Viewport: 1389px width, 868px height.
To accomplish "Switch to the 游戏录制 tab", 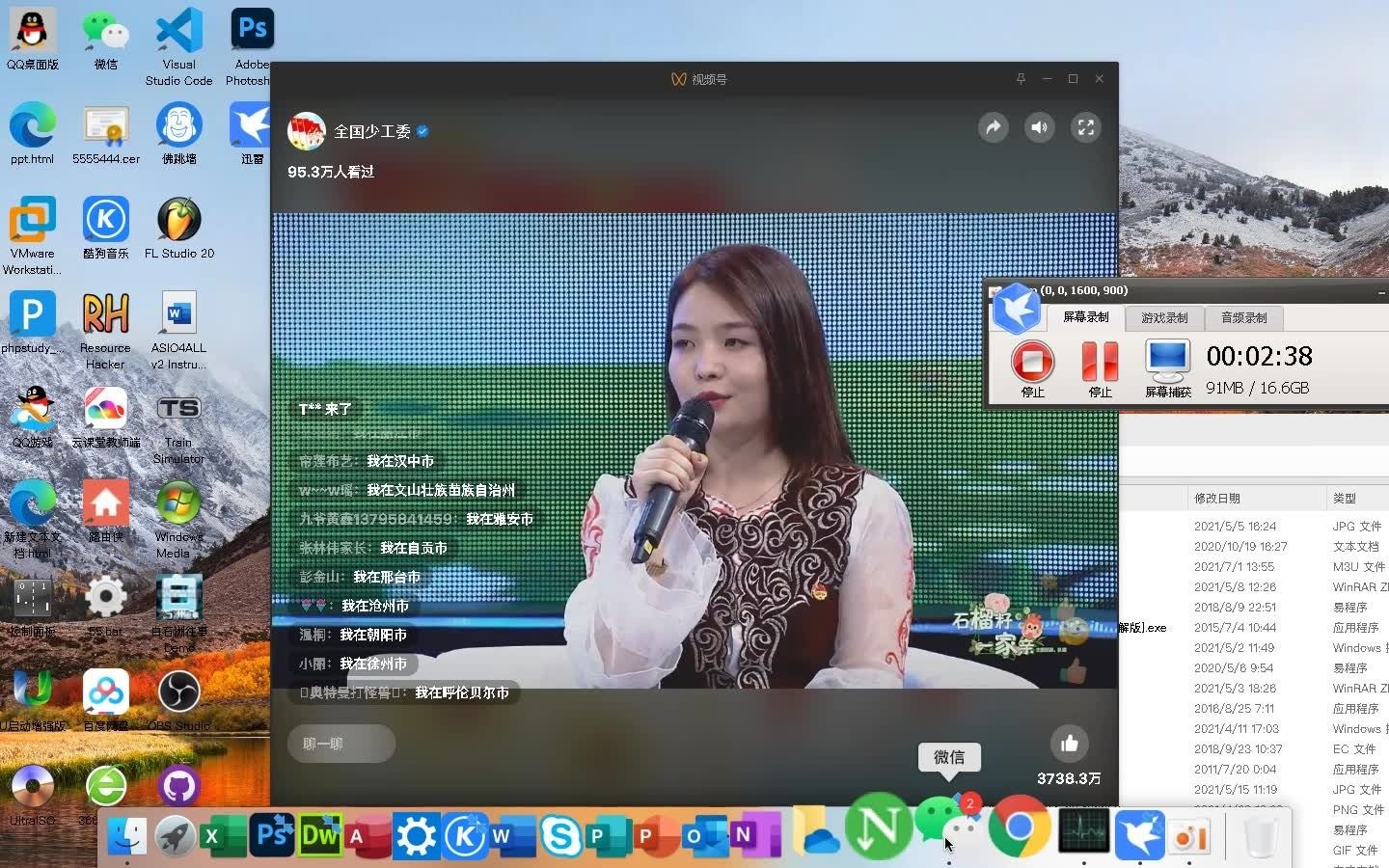I will pos(1164,317).
